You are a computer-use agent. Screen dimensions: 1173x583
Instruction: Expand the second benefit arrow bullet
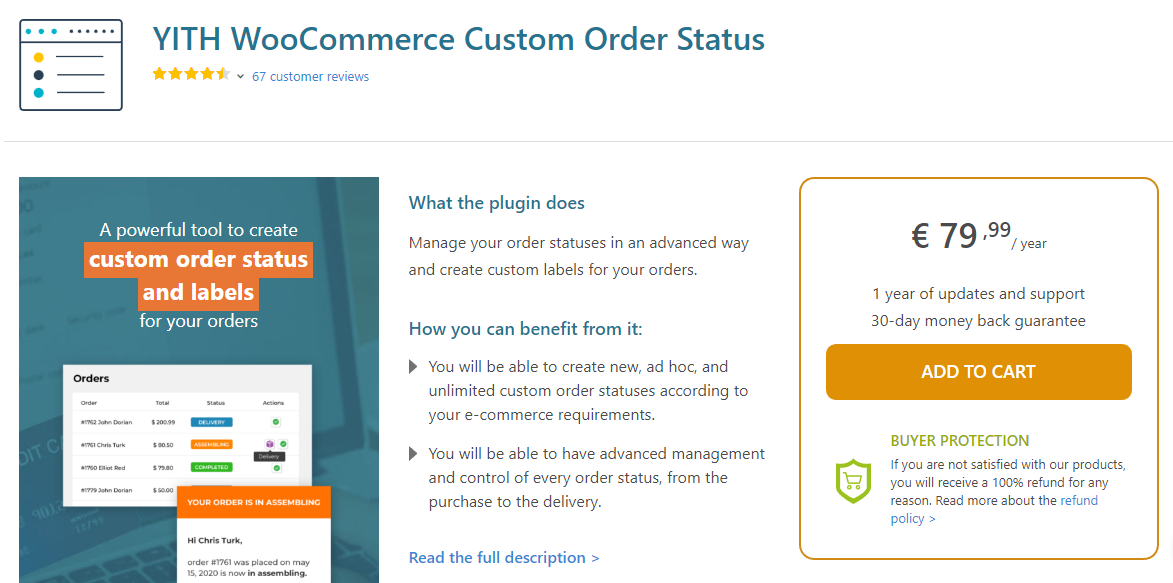[413, 453]
